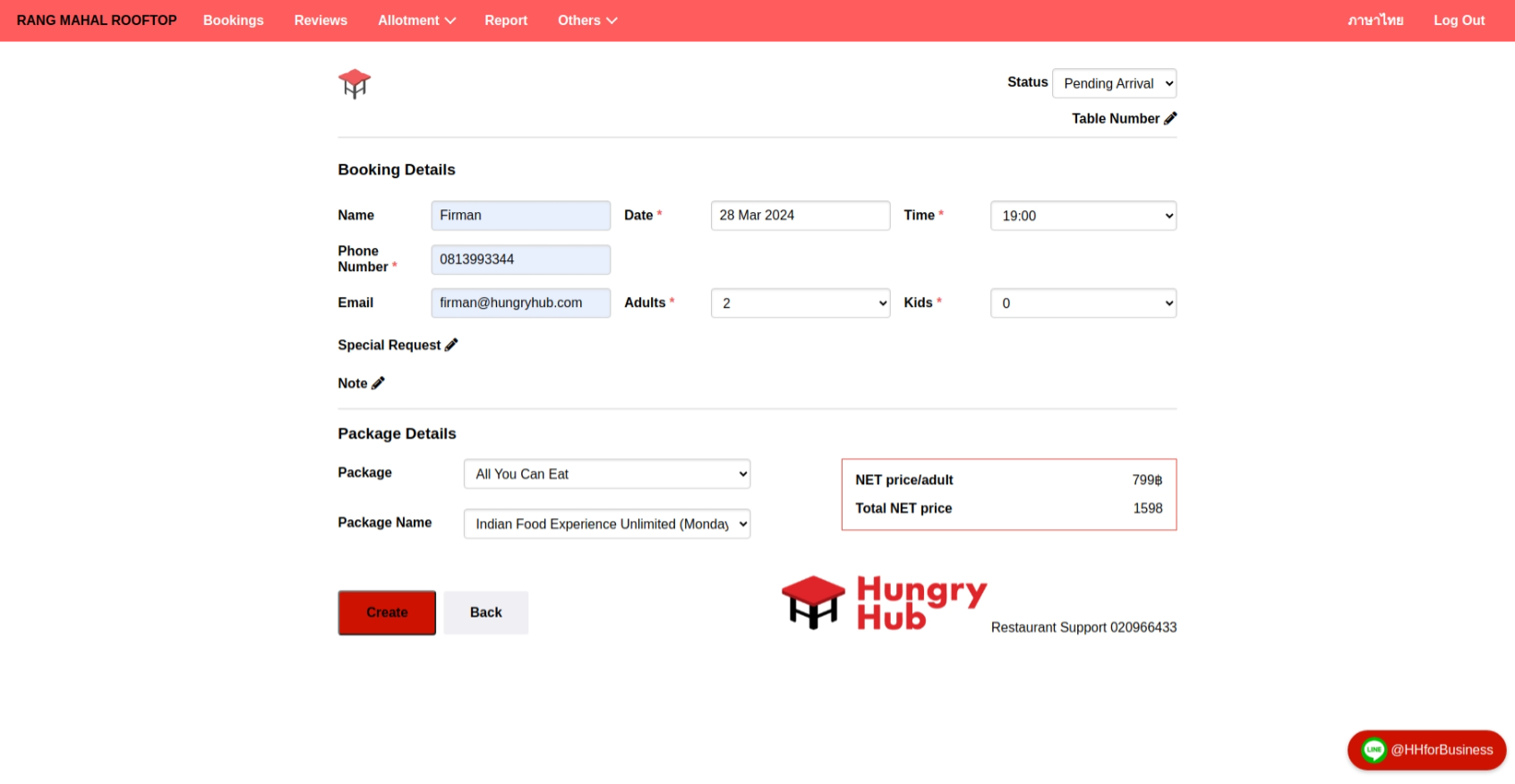Open the Kids count dropdown
The width and height of the screenshot is (1515, 784).
(x=1083, y=303)
